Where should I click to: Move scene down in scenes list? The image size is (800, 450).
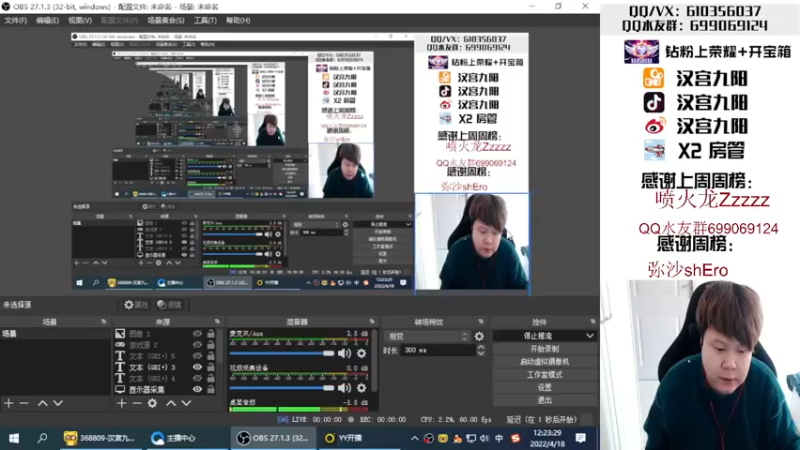coord(58,403)
